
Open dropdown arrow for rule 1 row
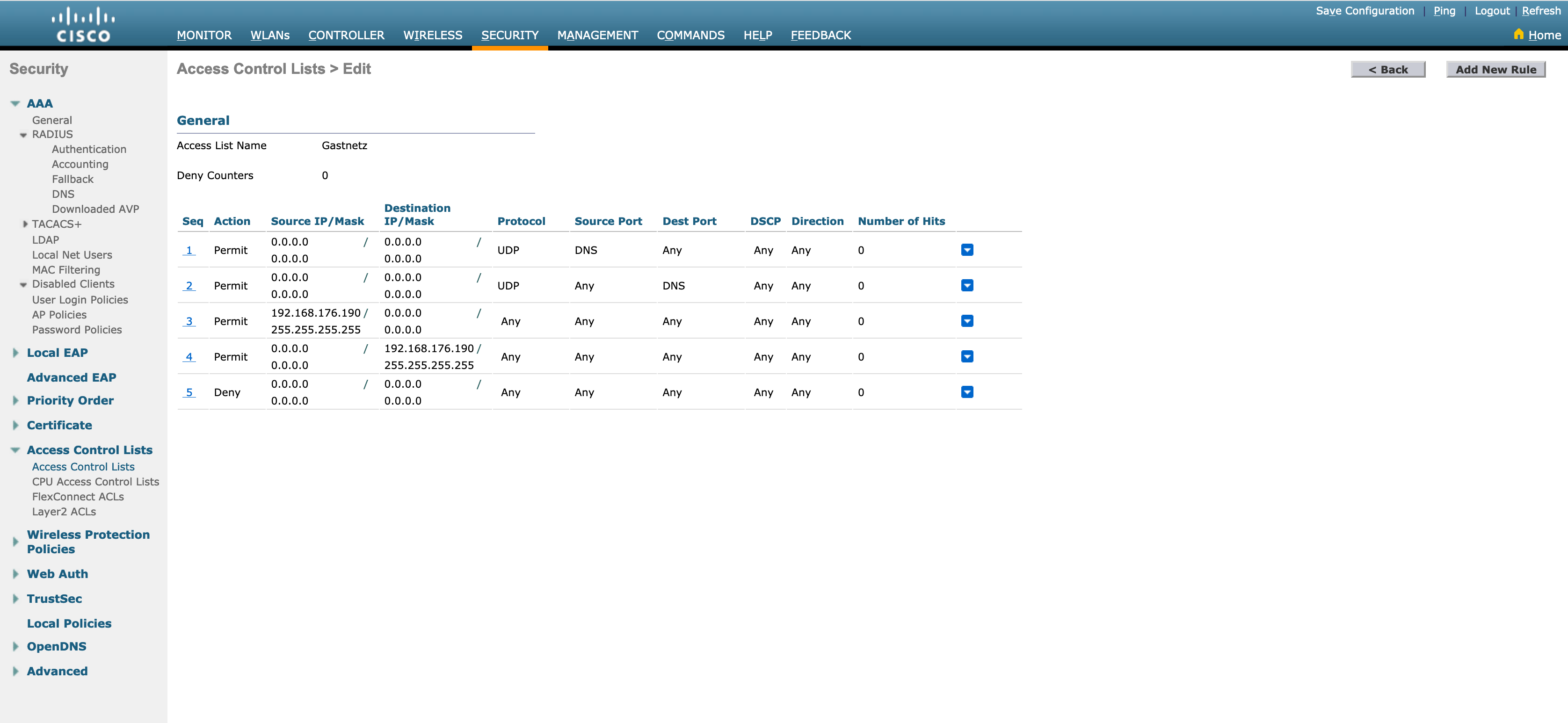(x=966, y=250)
